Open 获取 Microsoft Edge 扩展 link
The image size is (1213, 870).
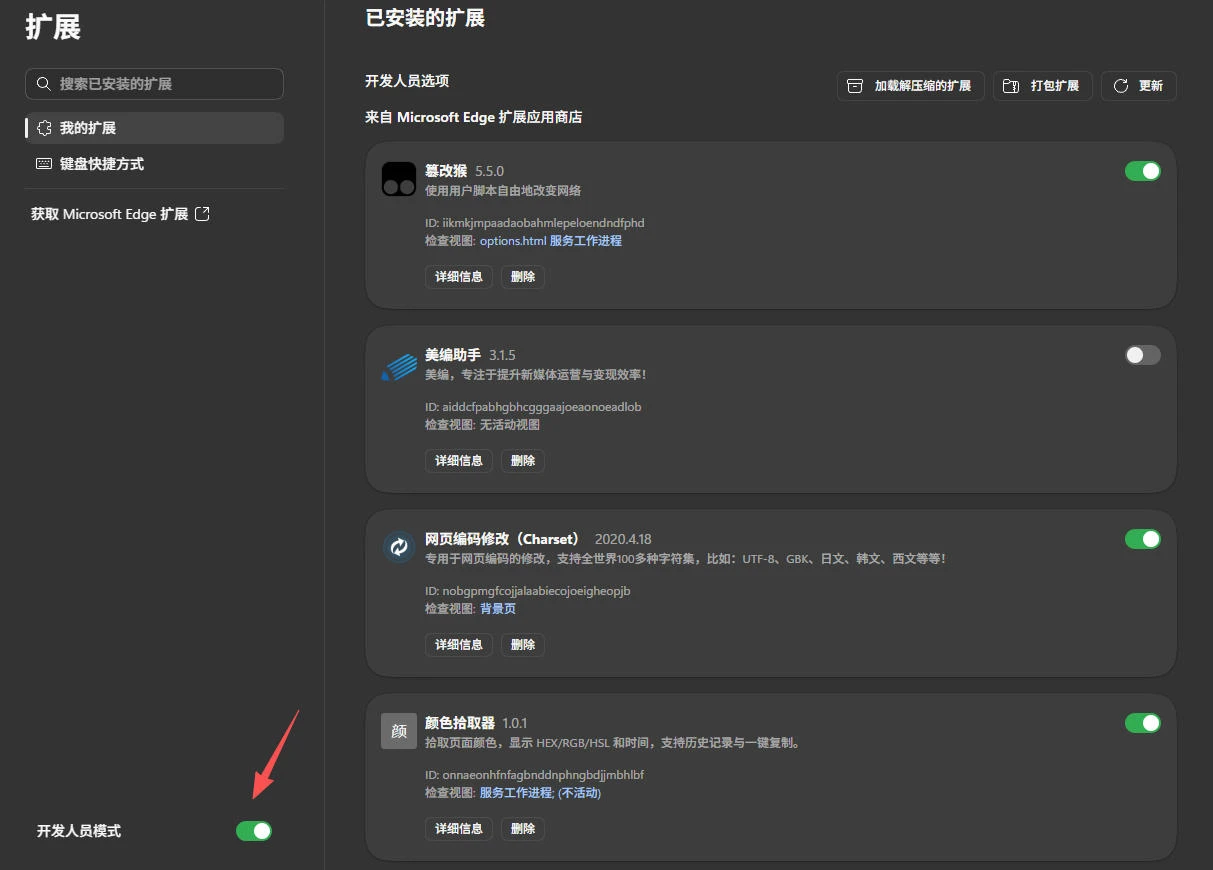pyautogui.click(x=120, y=214)
